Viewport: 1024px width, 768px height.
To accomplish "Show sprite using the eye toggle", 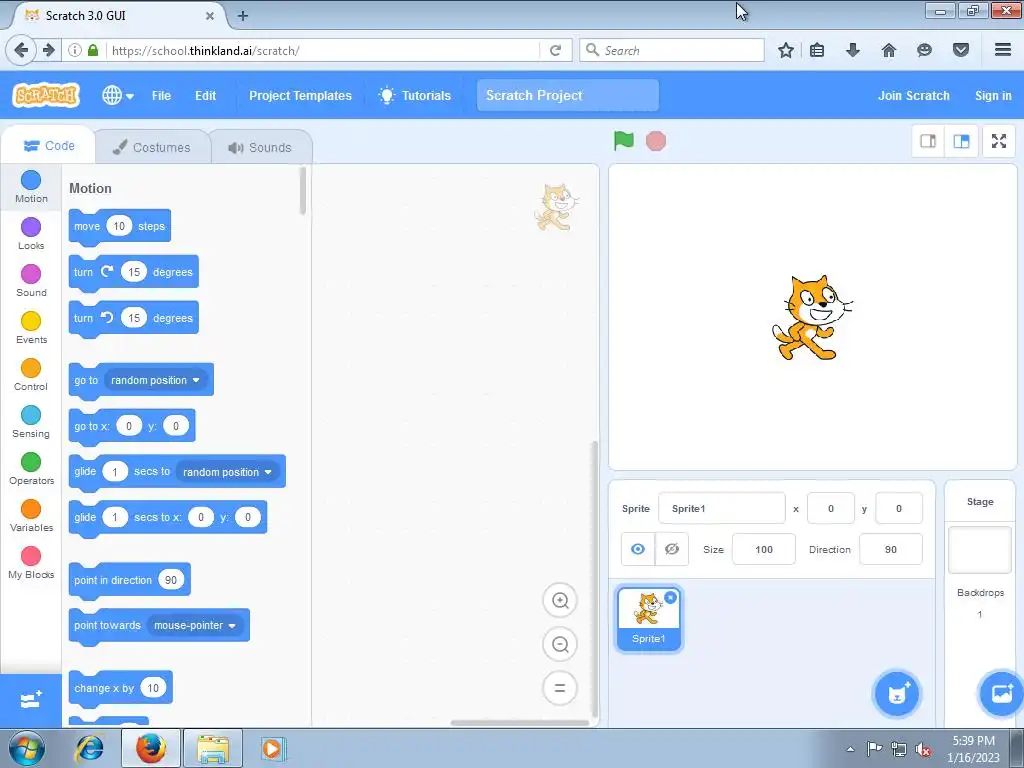I will [x=638, y=549].
